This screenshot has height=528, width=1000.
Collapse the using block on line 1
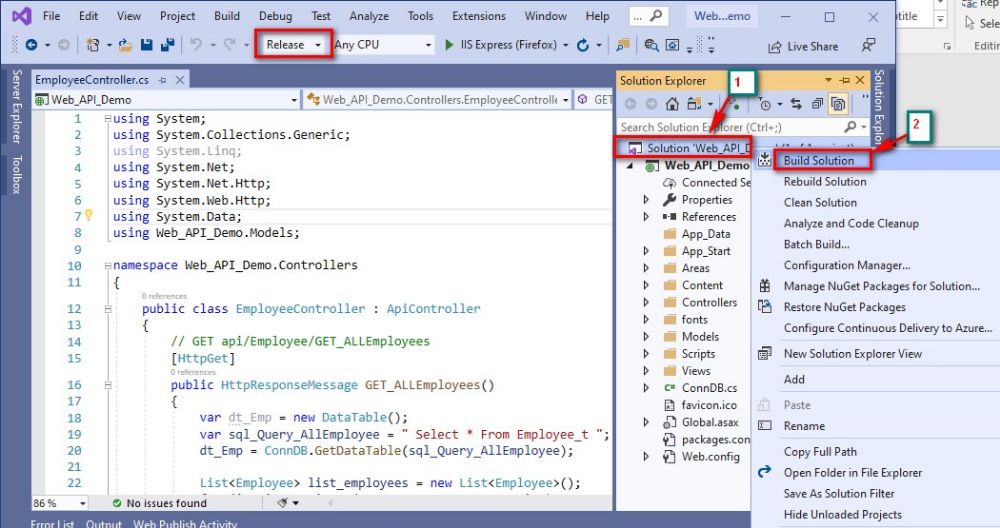[x=108, y=119]
